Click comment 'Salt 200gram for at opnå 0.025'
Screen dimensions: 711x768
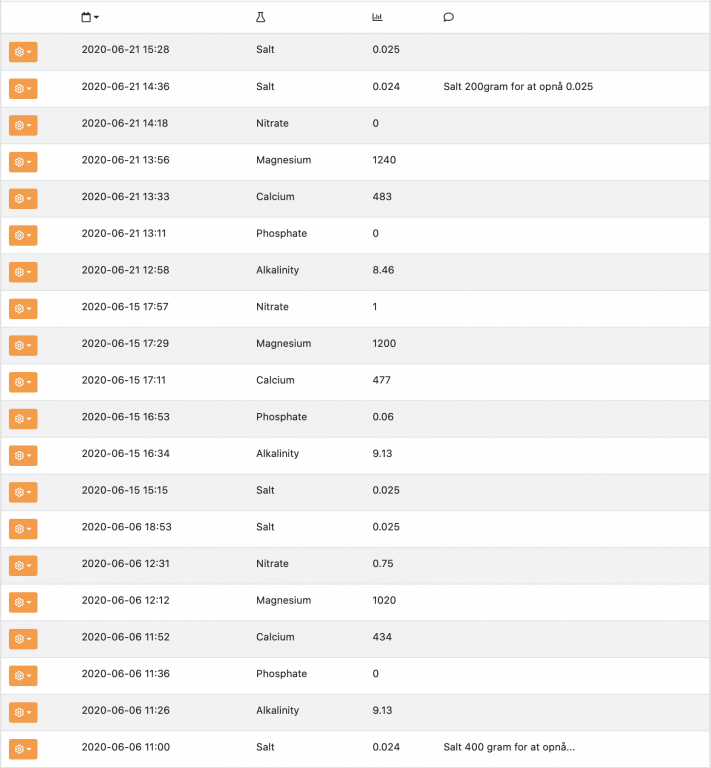click(518, 87)
